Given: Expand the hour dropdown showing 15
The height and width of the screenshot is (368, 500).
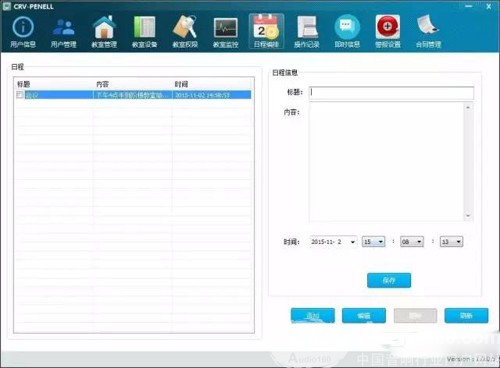Looking at the screenshot, I should [381, 242].
